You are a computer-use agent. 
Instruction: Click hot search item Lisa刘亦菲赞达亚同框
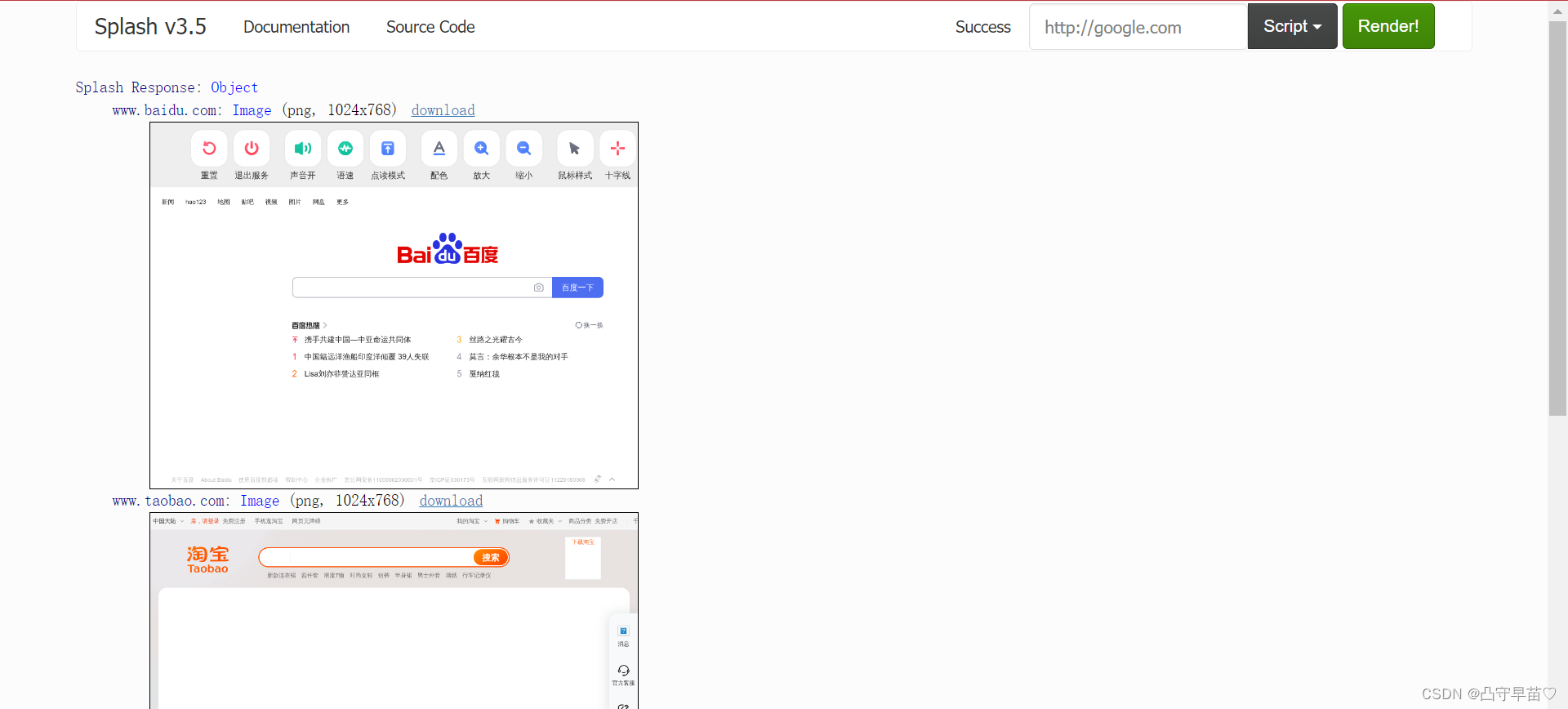(341, 374)
